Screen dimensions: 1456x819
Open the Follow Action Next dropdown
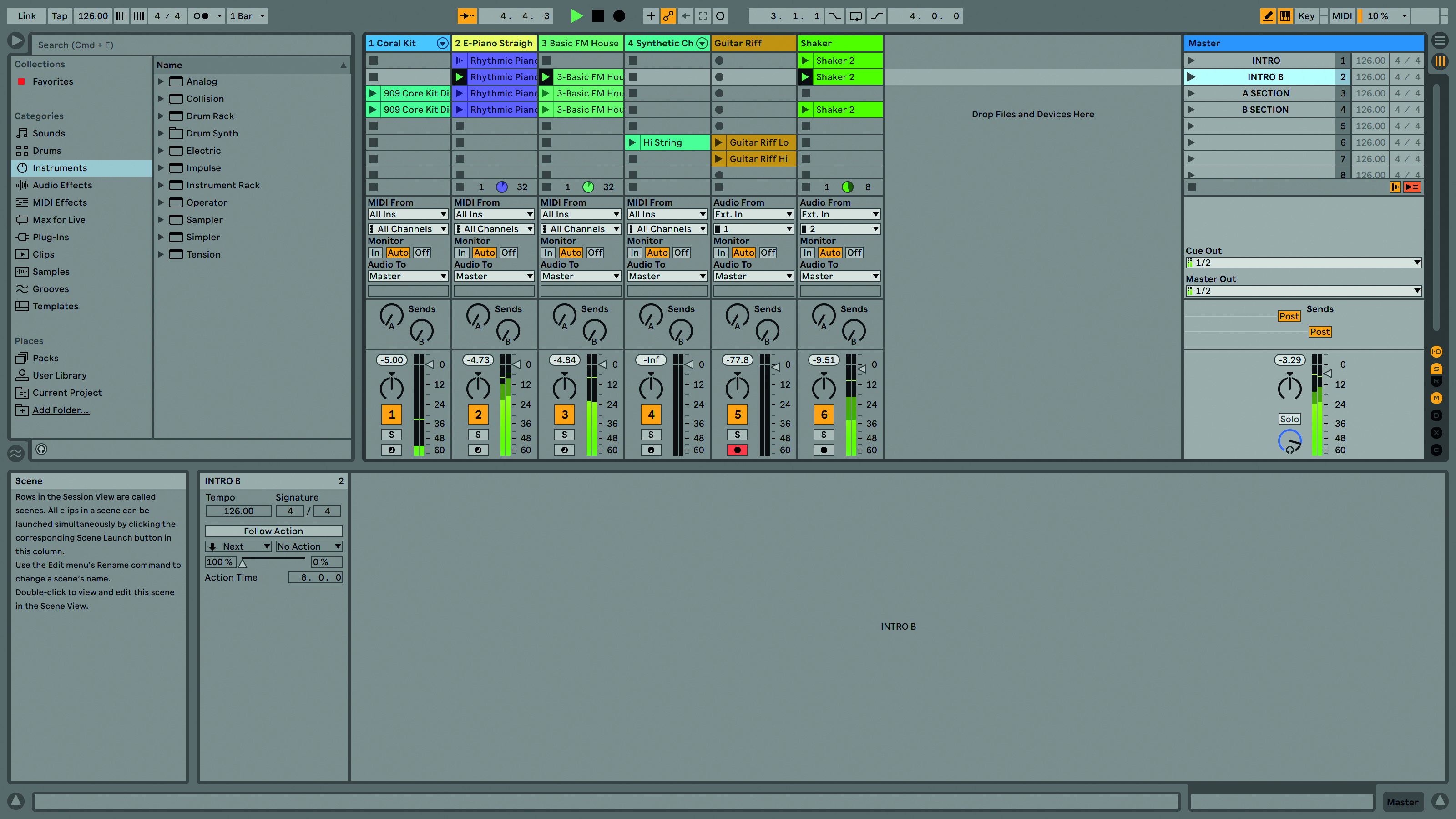(238, 546)
